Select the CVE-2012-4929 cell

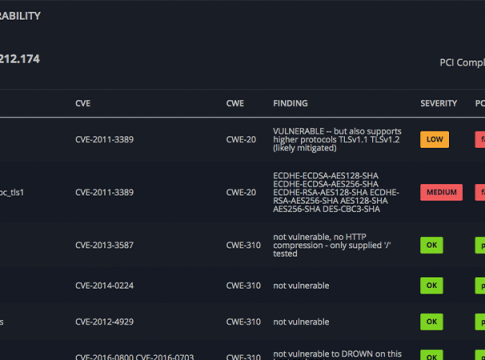pyautogui.click(x=104, y=322)
